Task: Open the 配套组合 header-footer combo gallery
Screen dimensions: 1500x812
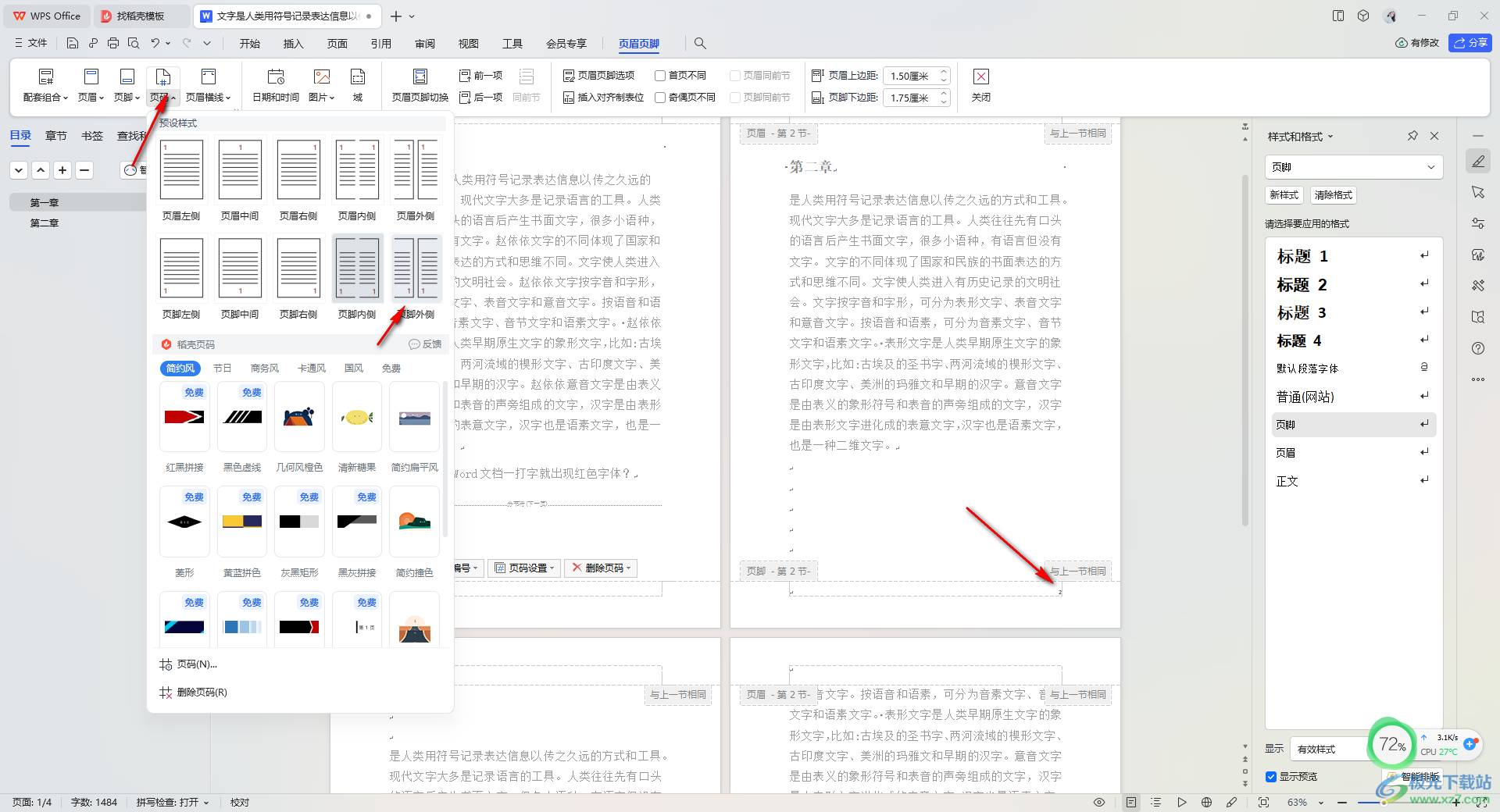Action: (45, 85)
